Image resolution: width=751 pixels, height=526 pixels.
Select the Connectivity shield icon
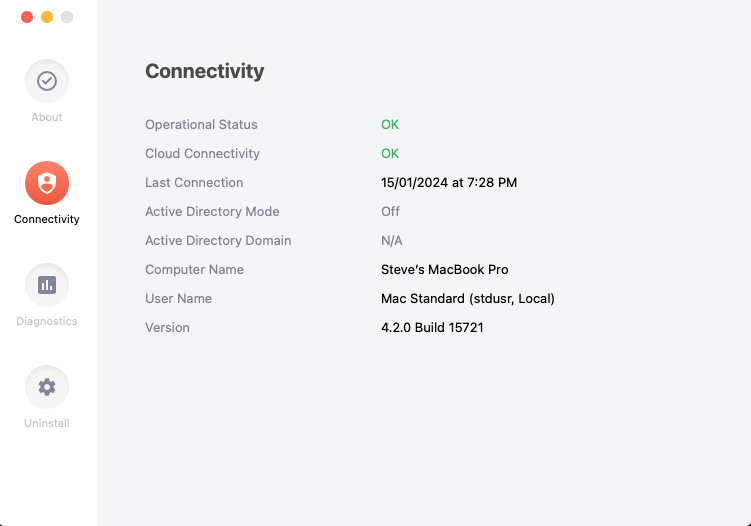47,183
